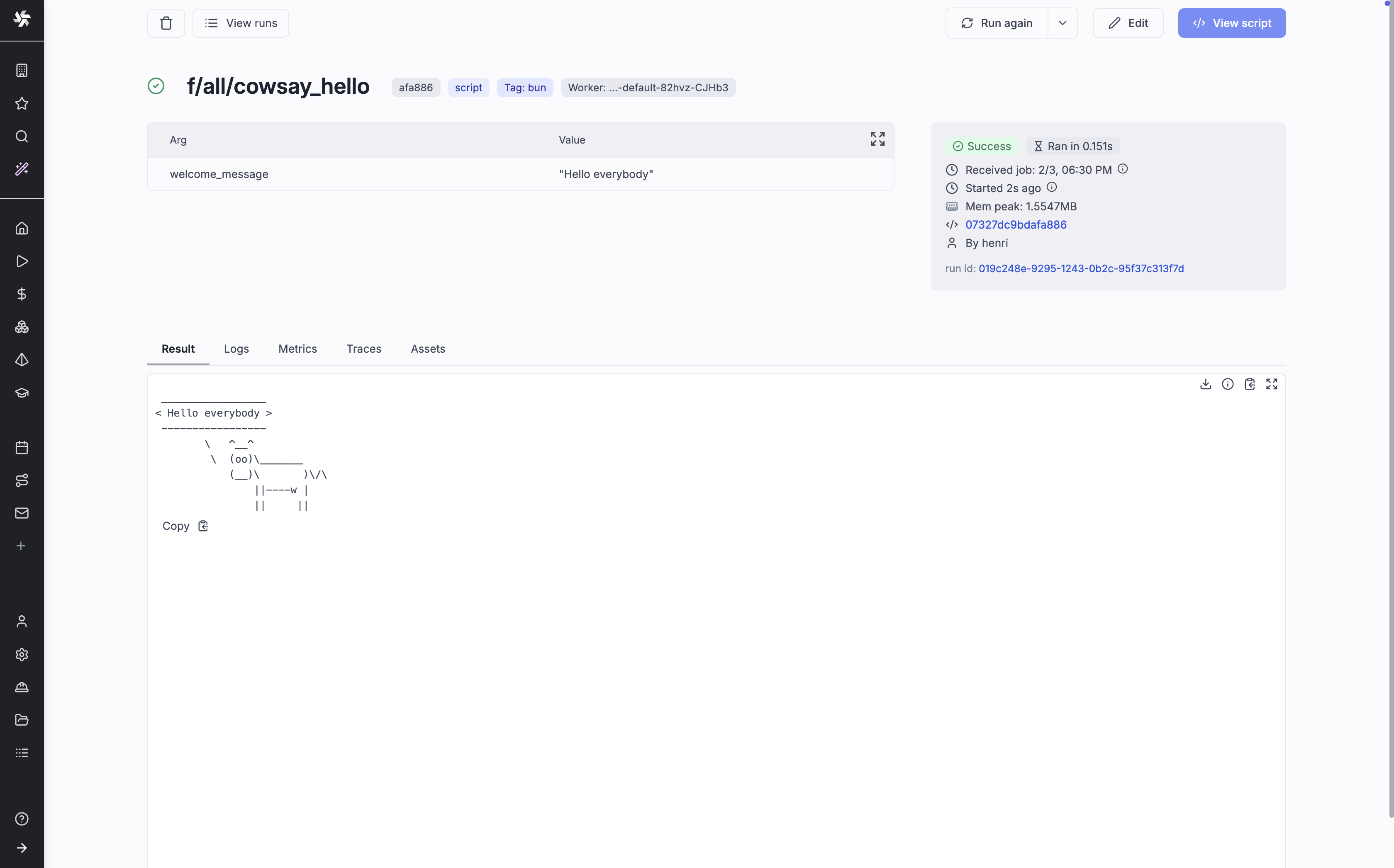
Task: Open script hash link 07327dc9bdafa886
Action: (1015, 224)
